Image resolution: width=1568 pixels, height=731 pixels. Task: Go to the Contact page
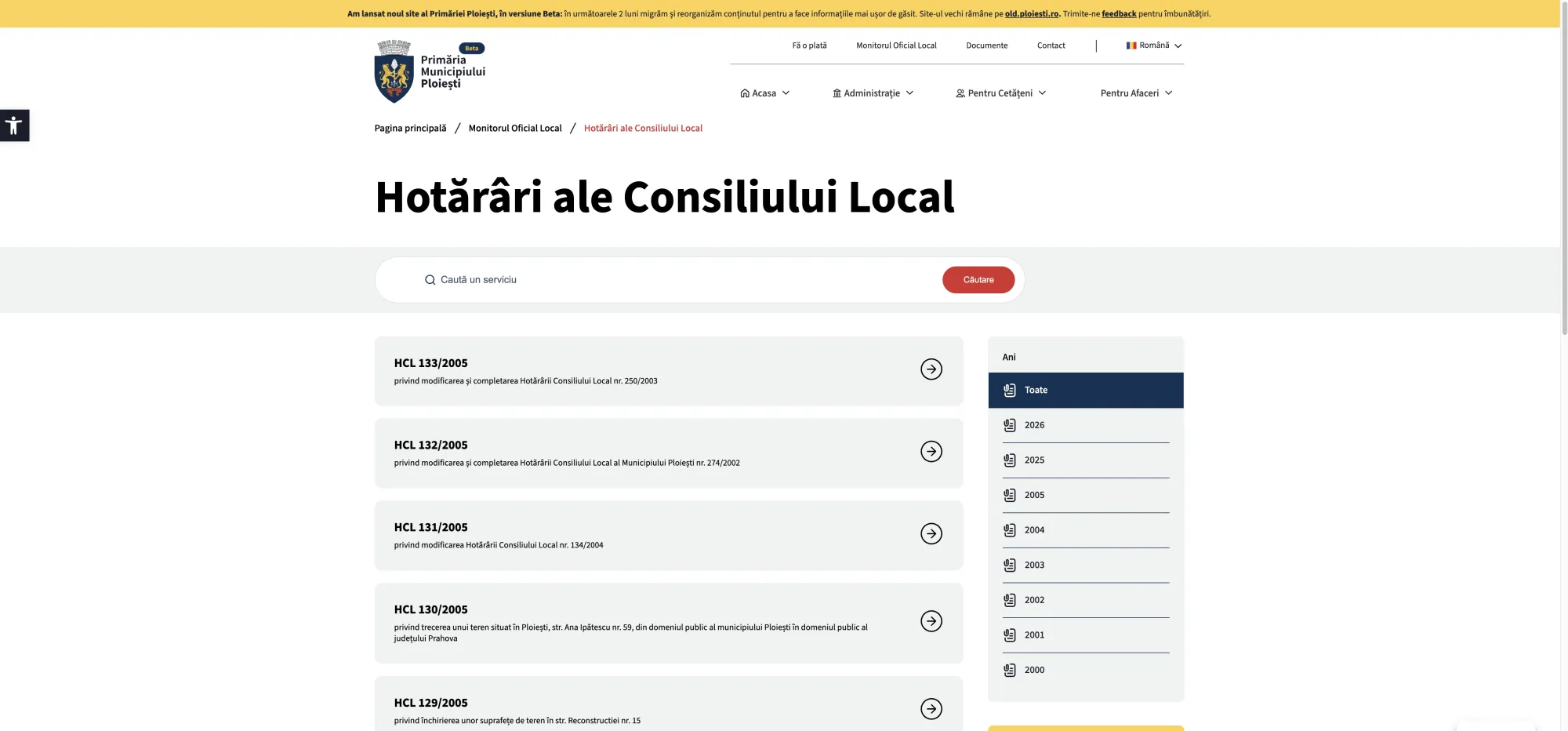pyautogui.click(x=1051, y=45)
